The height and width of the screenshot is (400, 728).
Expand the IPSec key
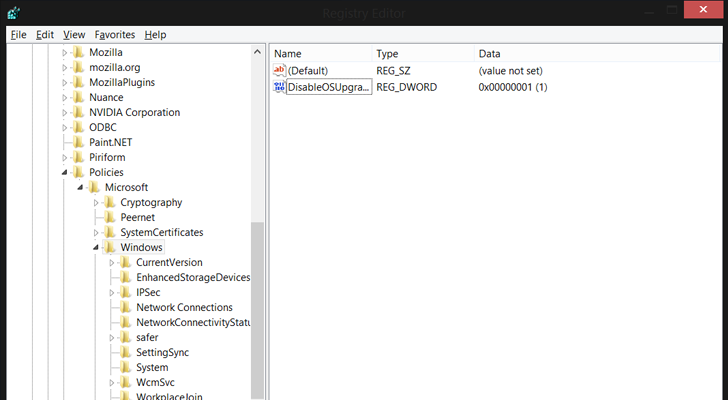pyautogui.click(x=112, y=293)
